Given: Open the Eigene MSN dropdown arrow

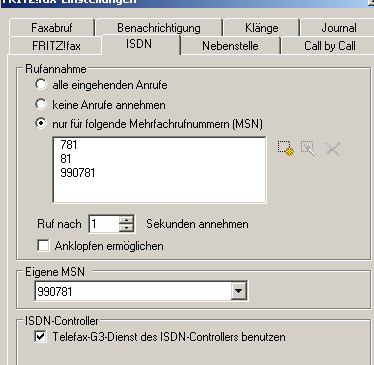Looking at the screenshot, I should point(238,291).
